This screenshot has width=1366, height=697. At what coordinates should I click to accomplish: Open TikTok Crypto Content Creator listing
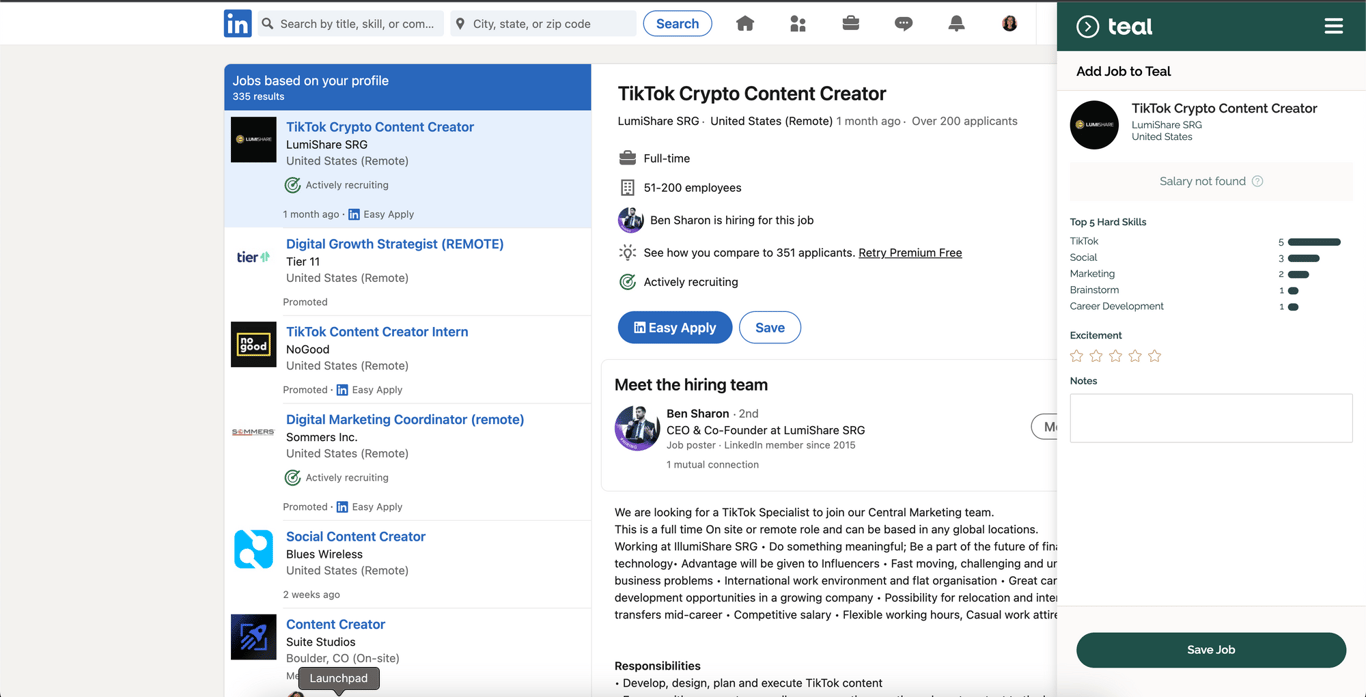coord(380,127)
